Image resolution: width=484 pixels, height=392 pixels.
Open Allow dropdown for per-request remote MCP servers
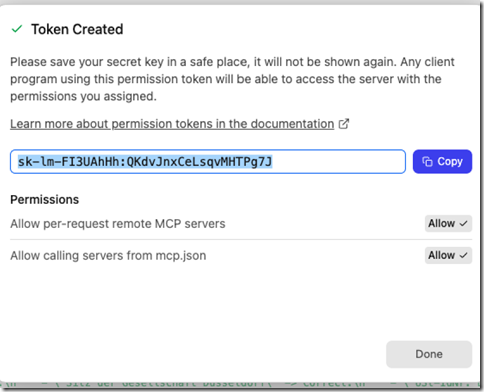448,223
